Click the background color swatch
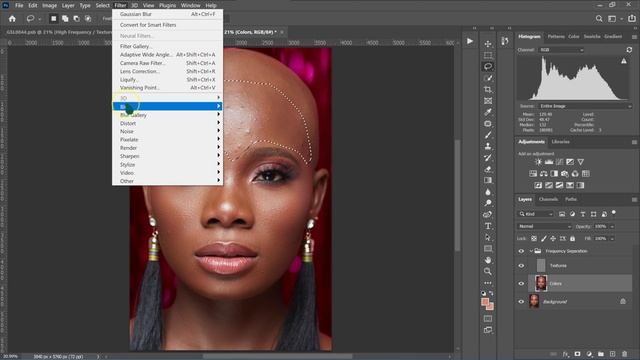Screen dimensions: 640x360 490,307
